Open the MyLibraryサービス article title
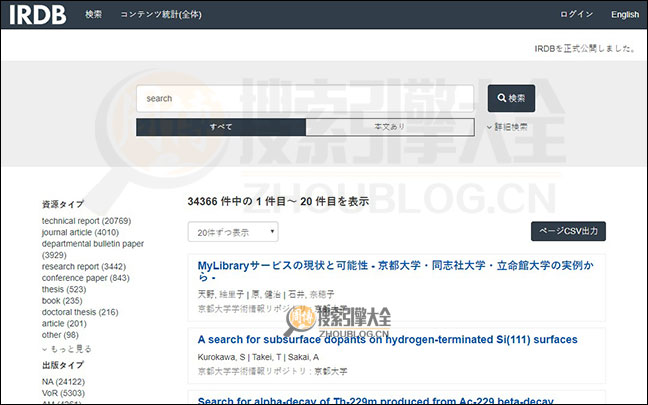648x405 pixels. 392,265
